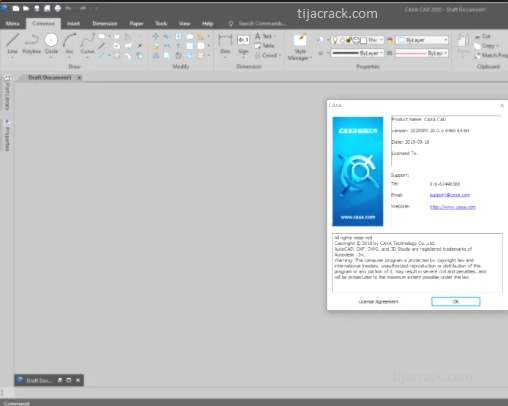The width and height of the screenshot is (508, 406).
Task: Switch to the Tools tab
Action: tap(161, 23)
